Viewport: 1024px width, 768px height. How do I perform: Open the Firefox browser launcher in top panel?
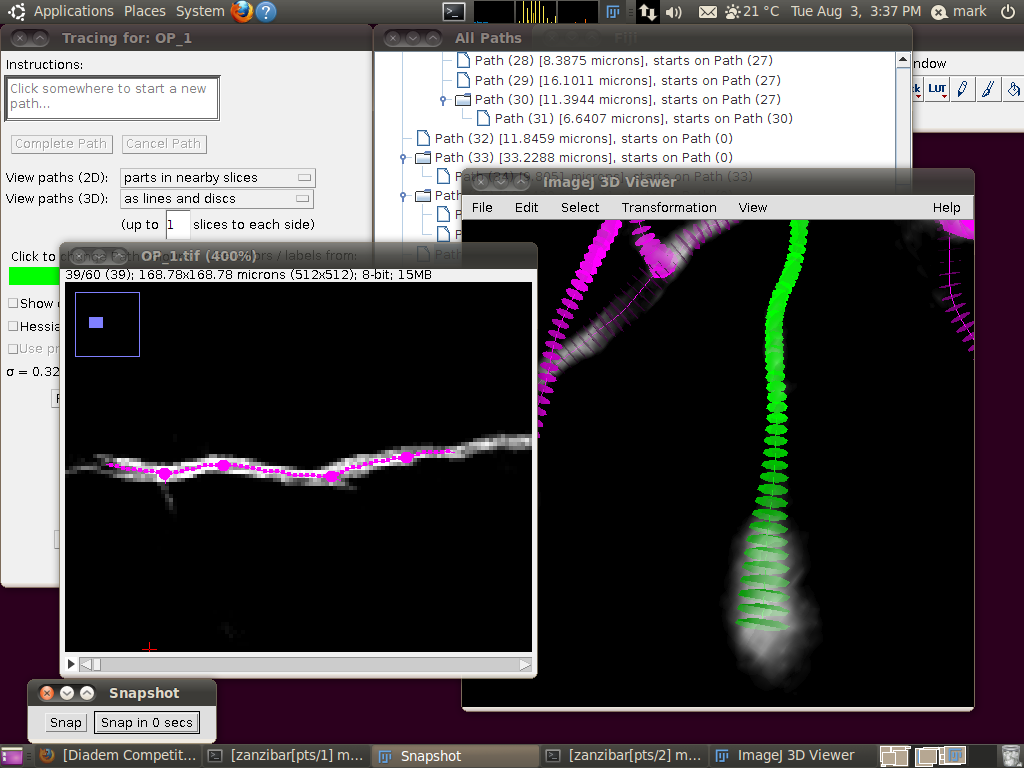point(242,11)
